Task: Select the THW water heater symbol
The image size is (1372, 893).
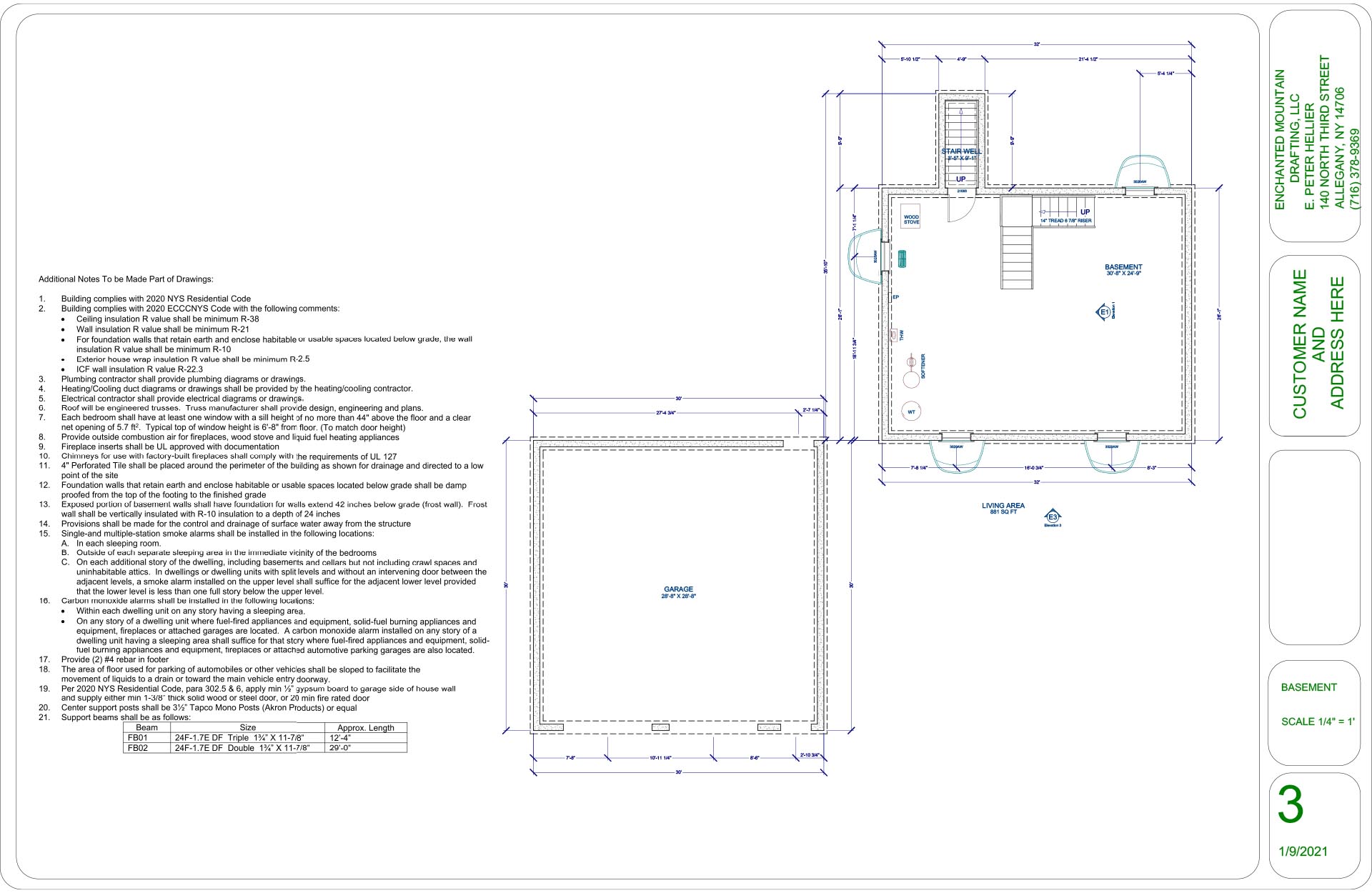Action: pos(895,334)
